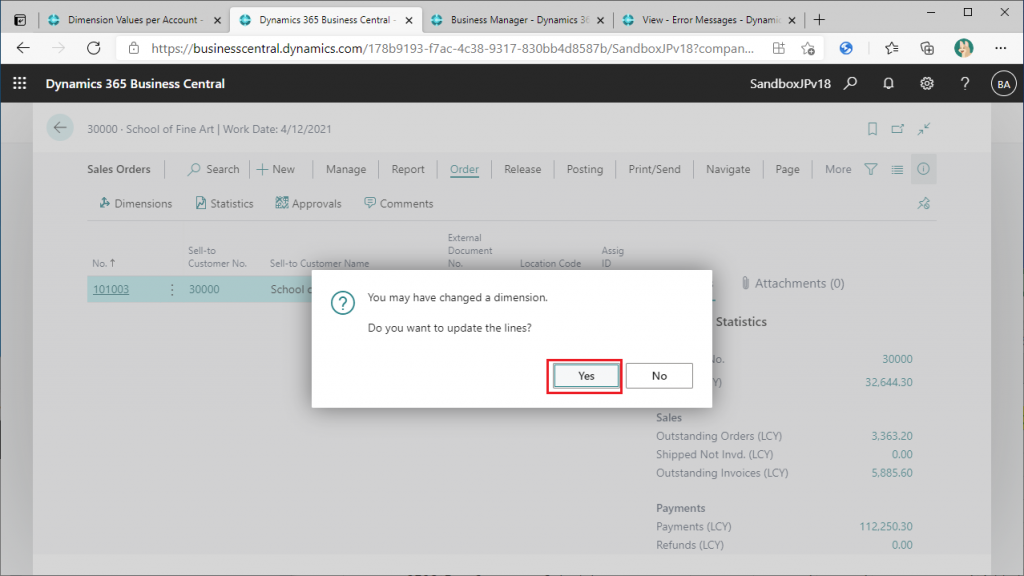This screenshot has width=1024, height=576.
Task: Create a New sales order
Action: tap(276, 169)
